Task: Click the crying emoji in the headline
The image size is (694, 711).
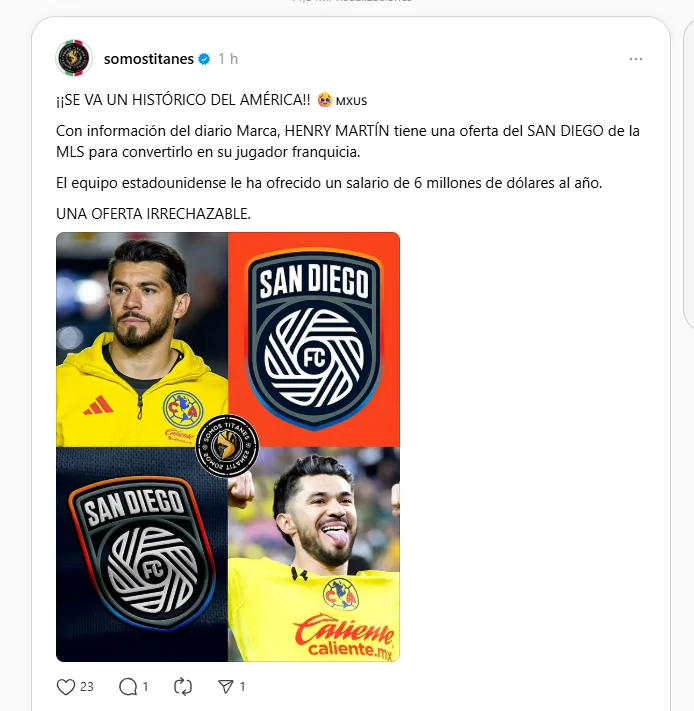Action: point(325,99)
